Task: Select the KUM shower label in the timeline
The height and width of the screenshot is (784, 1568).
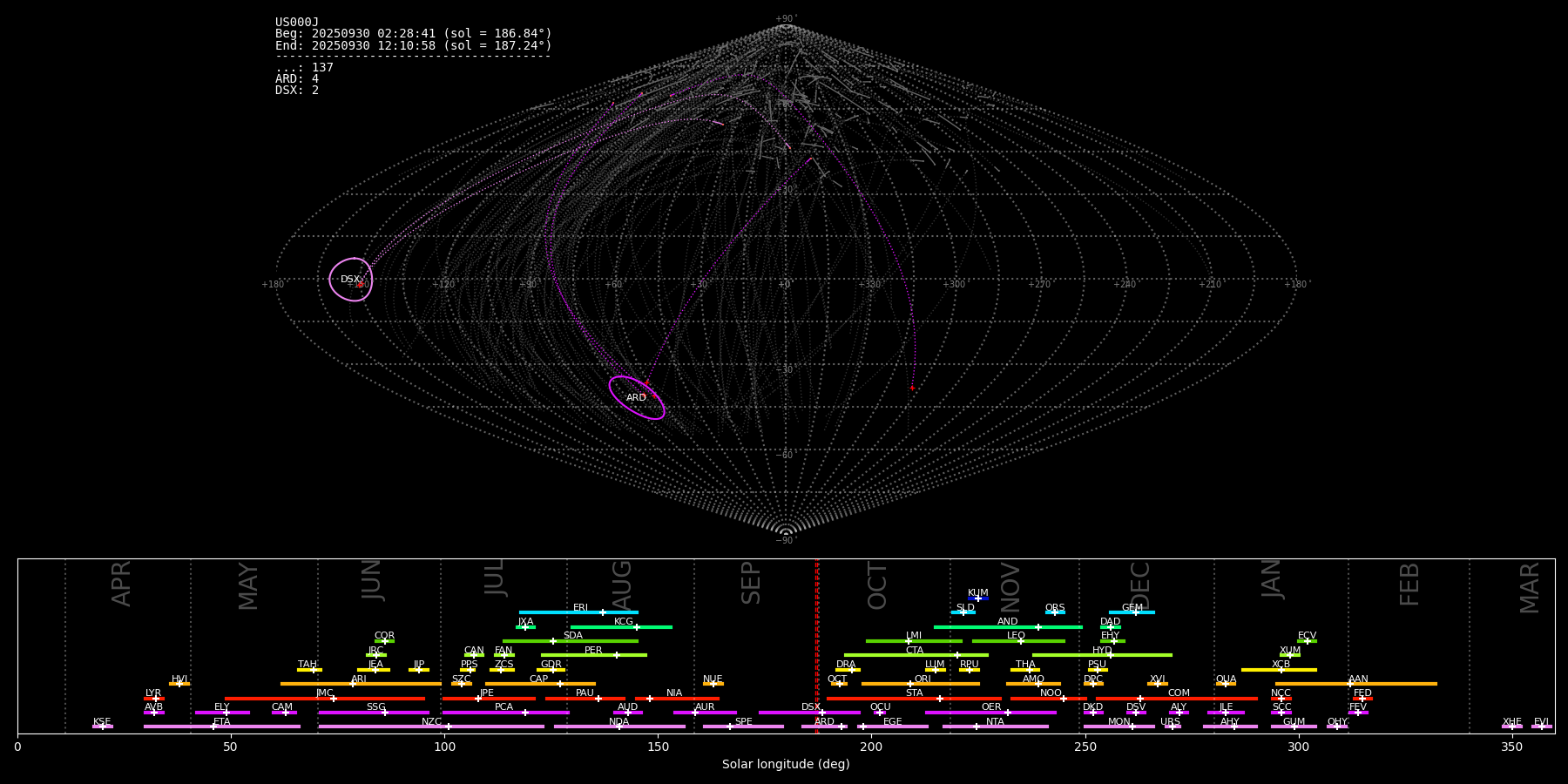Action: (x=978, y=593)
